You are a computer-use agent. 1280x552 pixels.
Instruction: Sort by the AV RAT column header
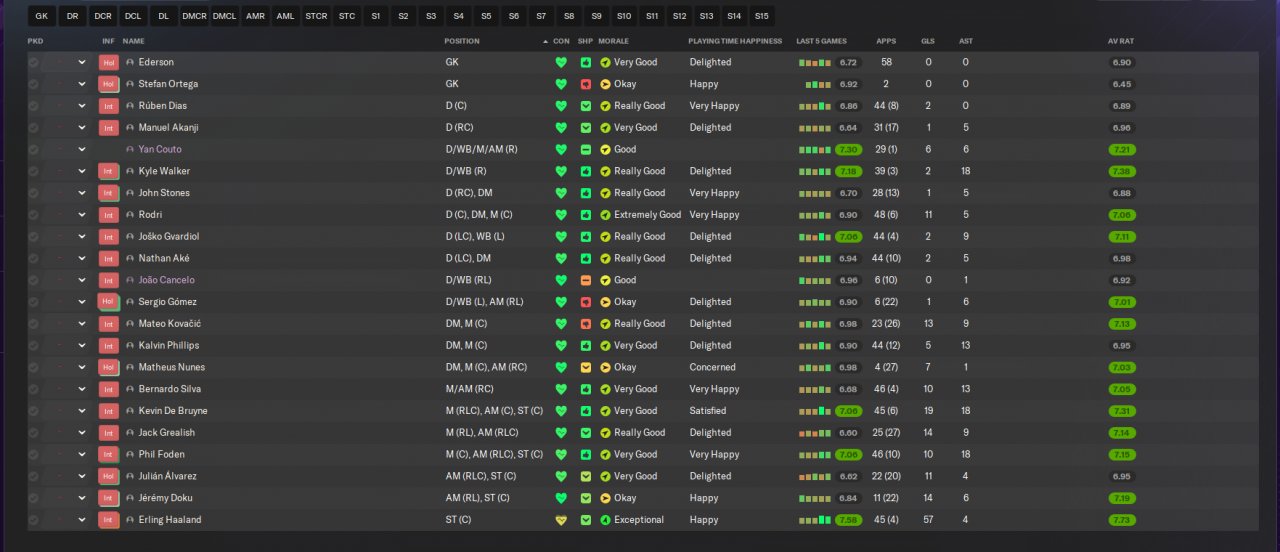pos(1120,41)
